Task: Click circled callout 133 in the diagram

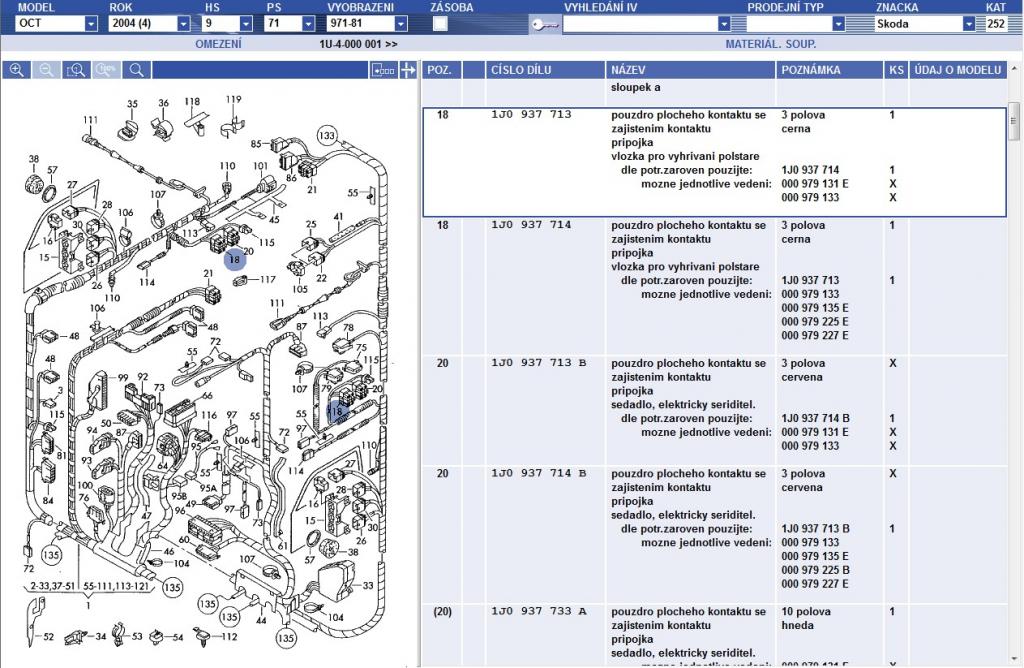Action: [327, 136]
